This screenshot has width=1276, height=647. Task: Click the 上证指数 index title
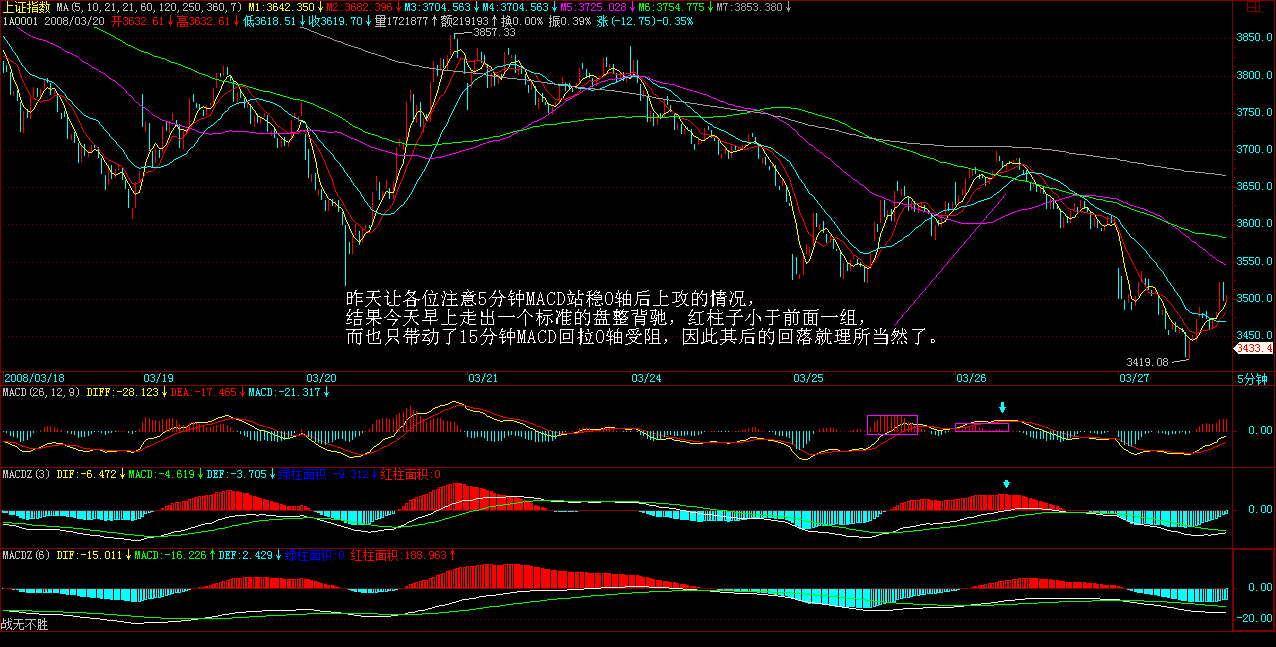(25, 7)
